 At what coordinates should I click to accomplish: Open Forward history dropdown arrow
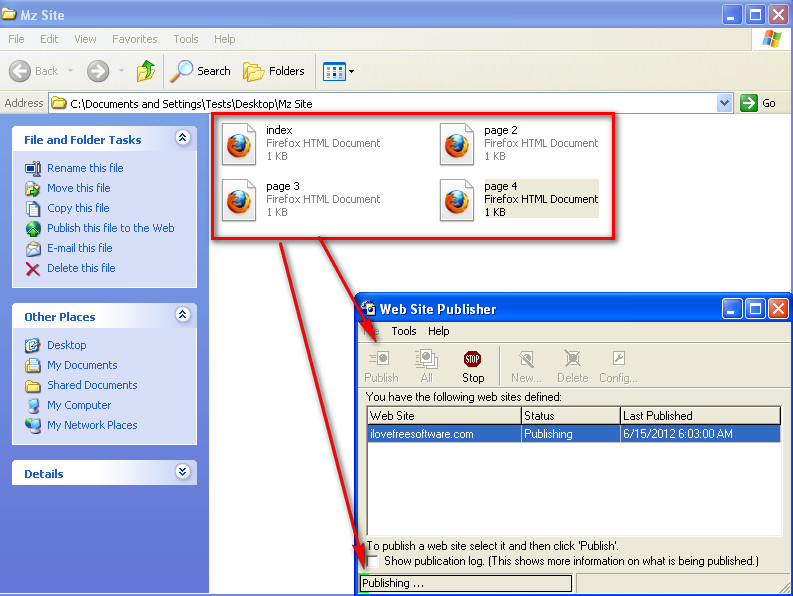[121, 71]
